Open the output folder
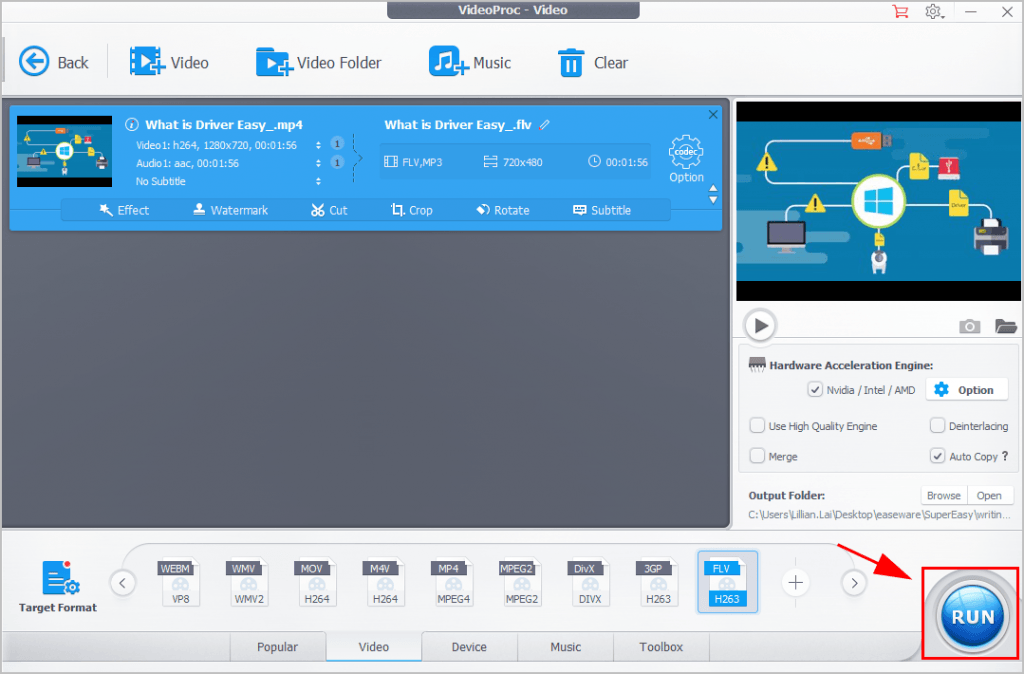Viewport: 1024px width, 674px height. 989,496
